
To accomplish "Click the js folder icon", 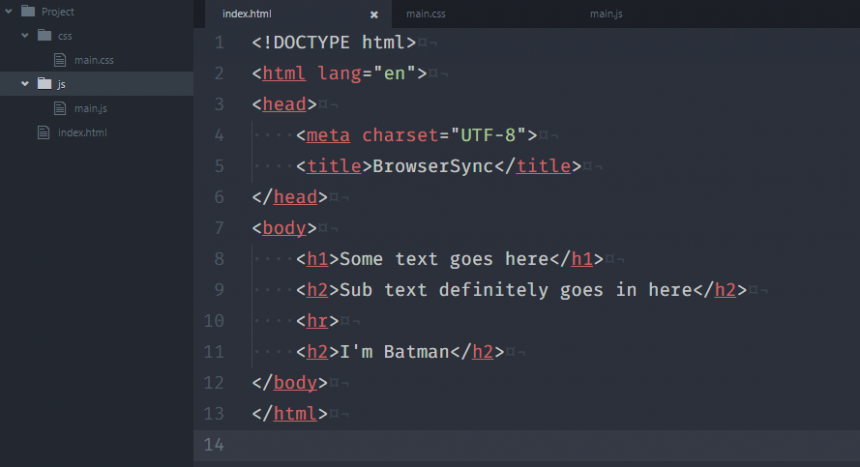I will tap(44, 84).
